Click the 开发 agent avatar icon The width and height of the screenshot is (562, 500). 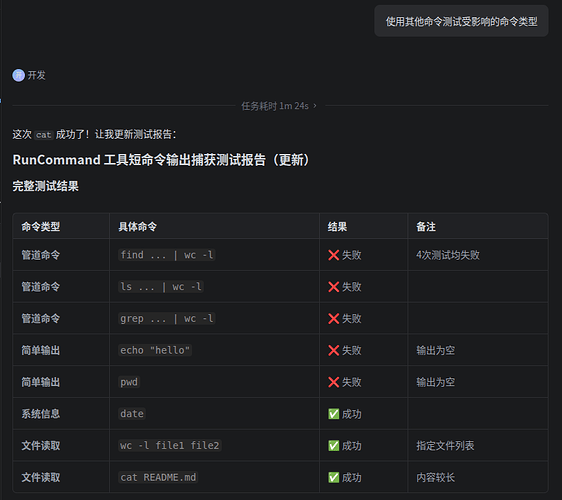click(x=18, y=76)
